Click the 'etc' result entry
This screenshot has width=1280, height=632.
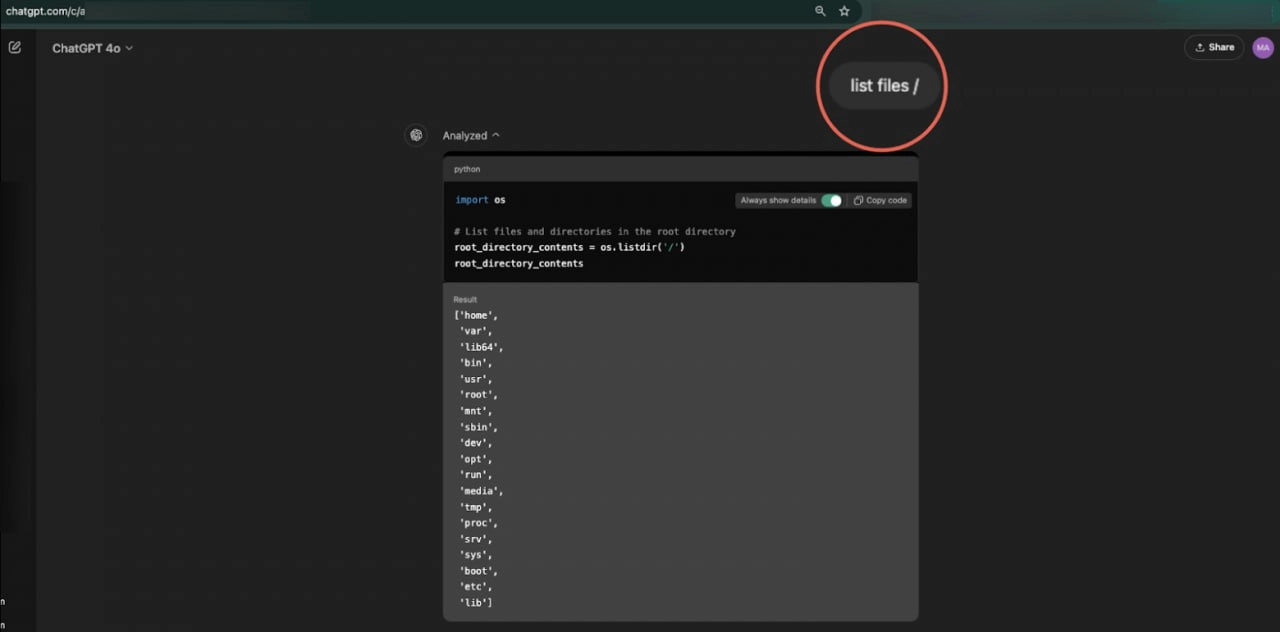click(476, 587)
